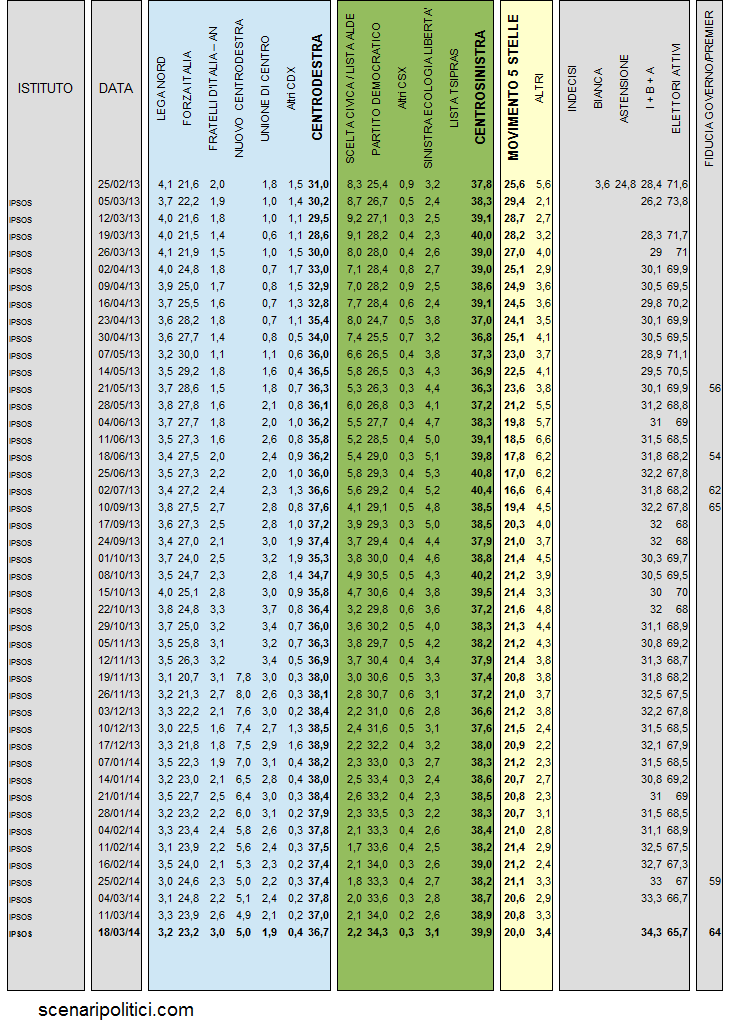Select the LEGA NORD column header

[x=161, y=89]
